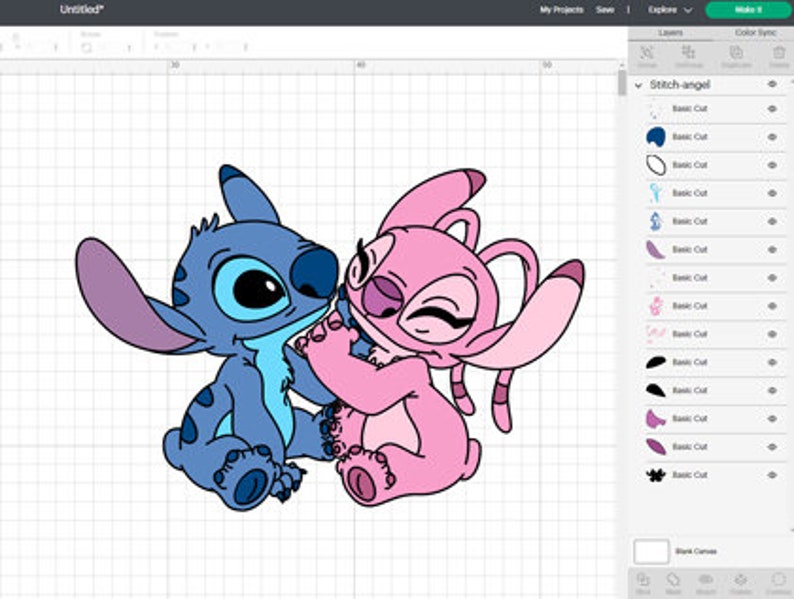
Task: Click the Rotate angle input field
Action: [x=110, y=48]
